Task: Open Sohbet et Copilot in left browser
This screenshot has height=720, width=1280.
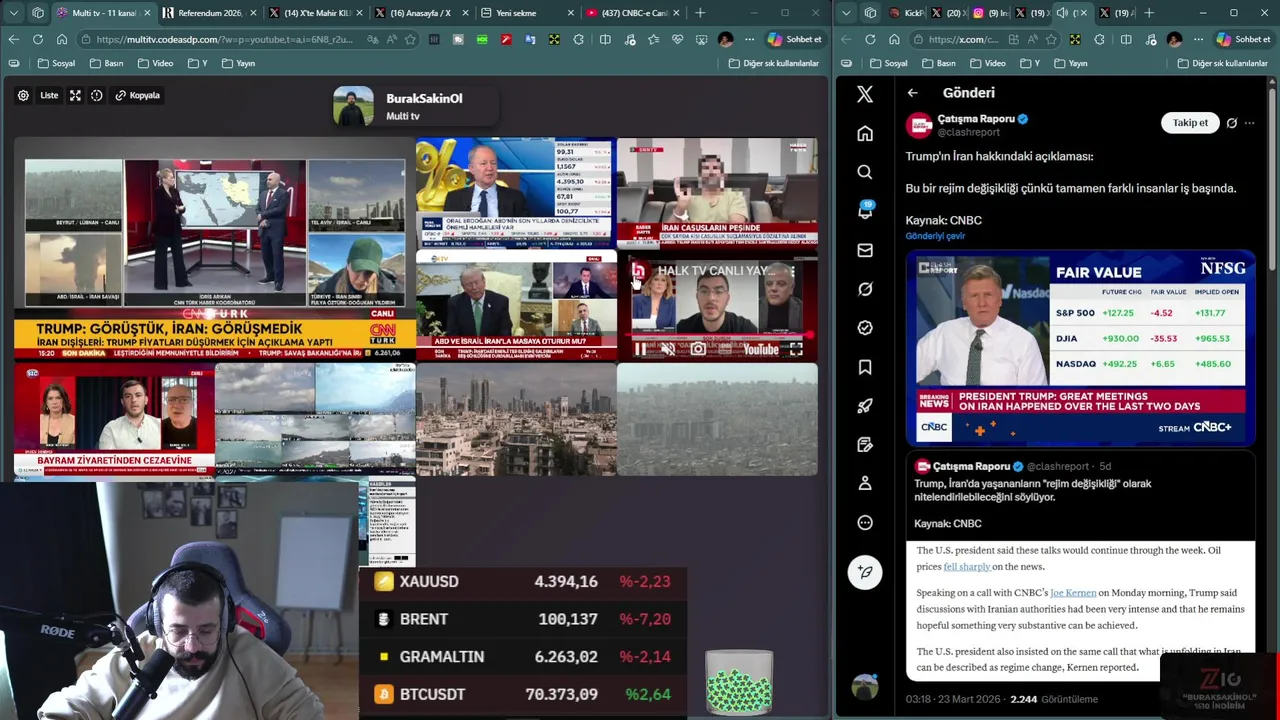Action: [794, 39]
